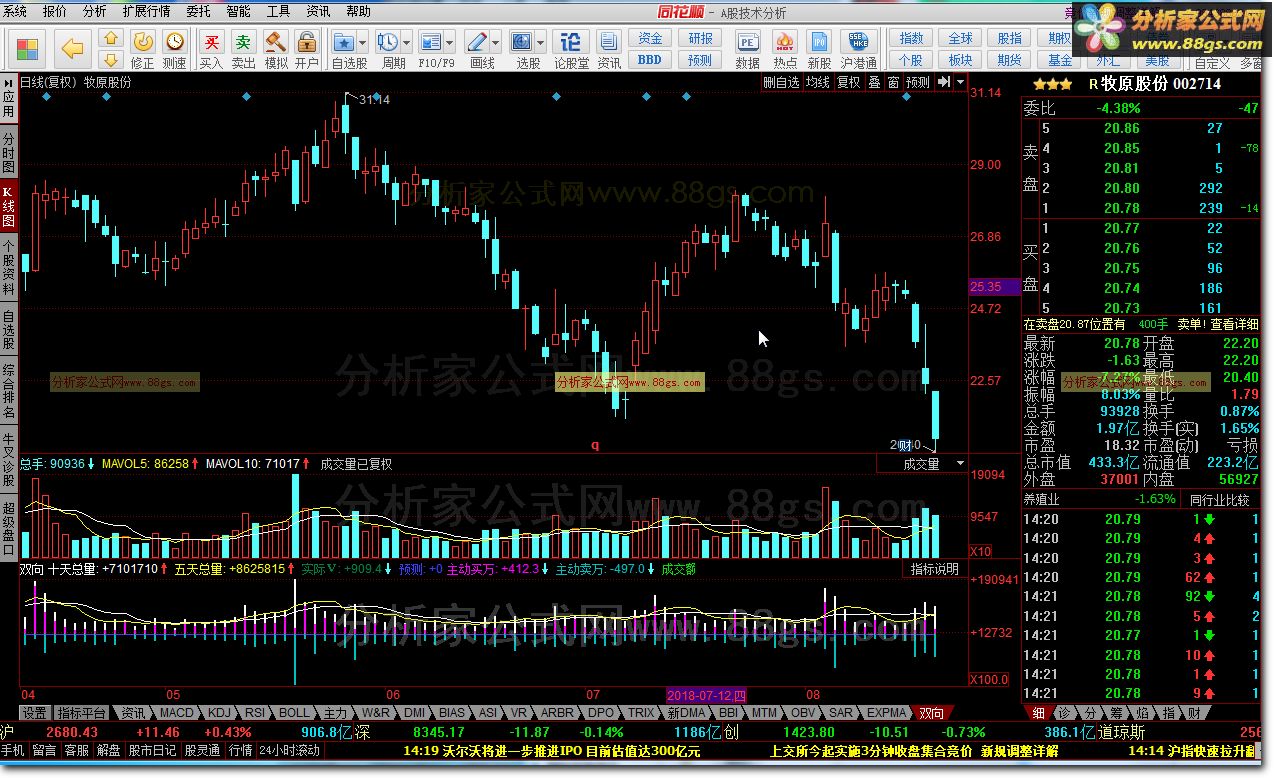Click the 资金 funds button

click(650, 38)
